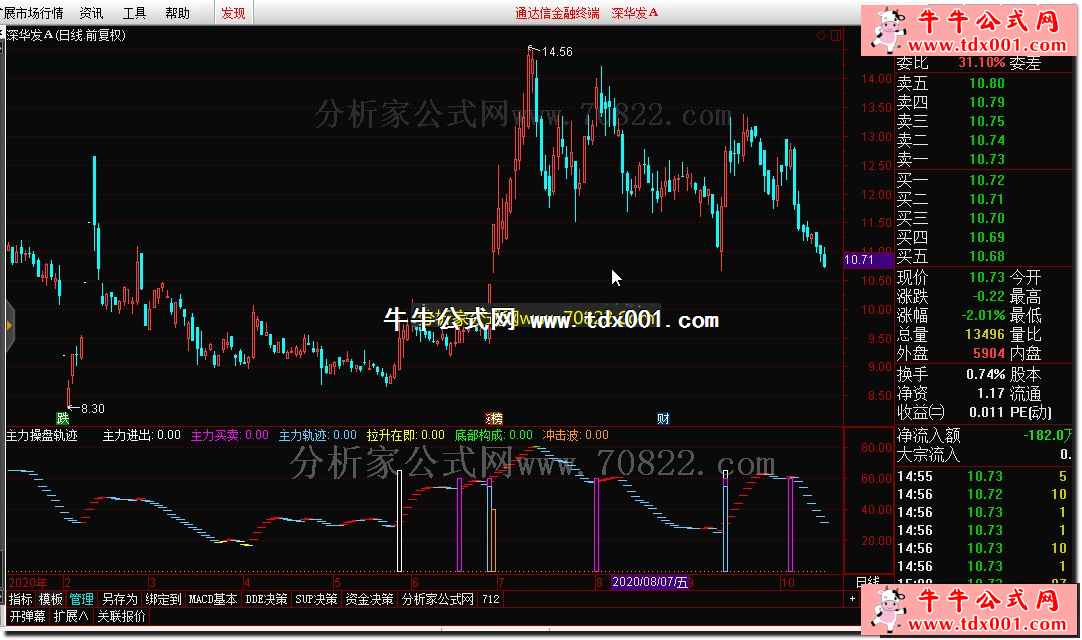Screen dimensions: 1082x640
Task: Switch to the 分析家公式网 tab
Action: [x=437, y=599]
